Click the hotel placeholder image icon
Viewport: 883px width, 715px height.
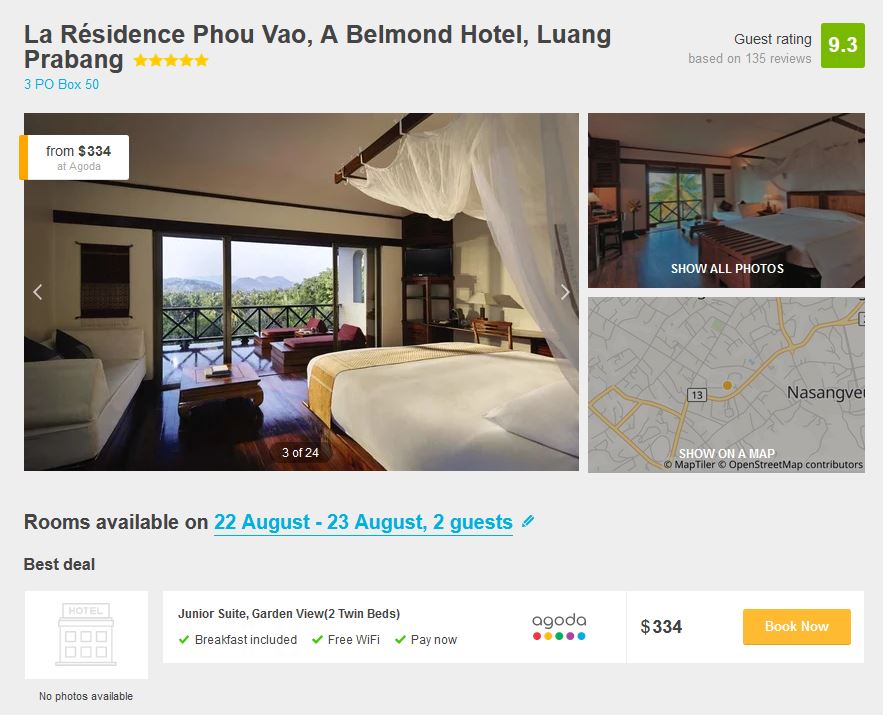tap(86, 634)
